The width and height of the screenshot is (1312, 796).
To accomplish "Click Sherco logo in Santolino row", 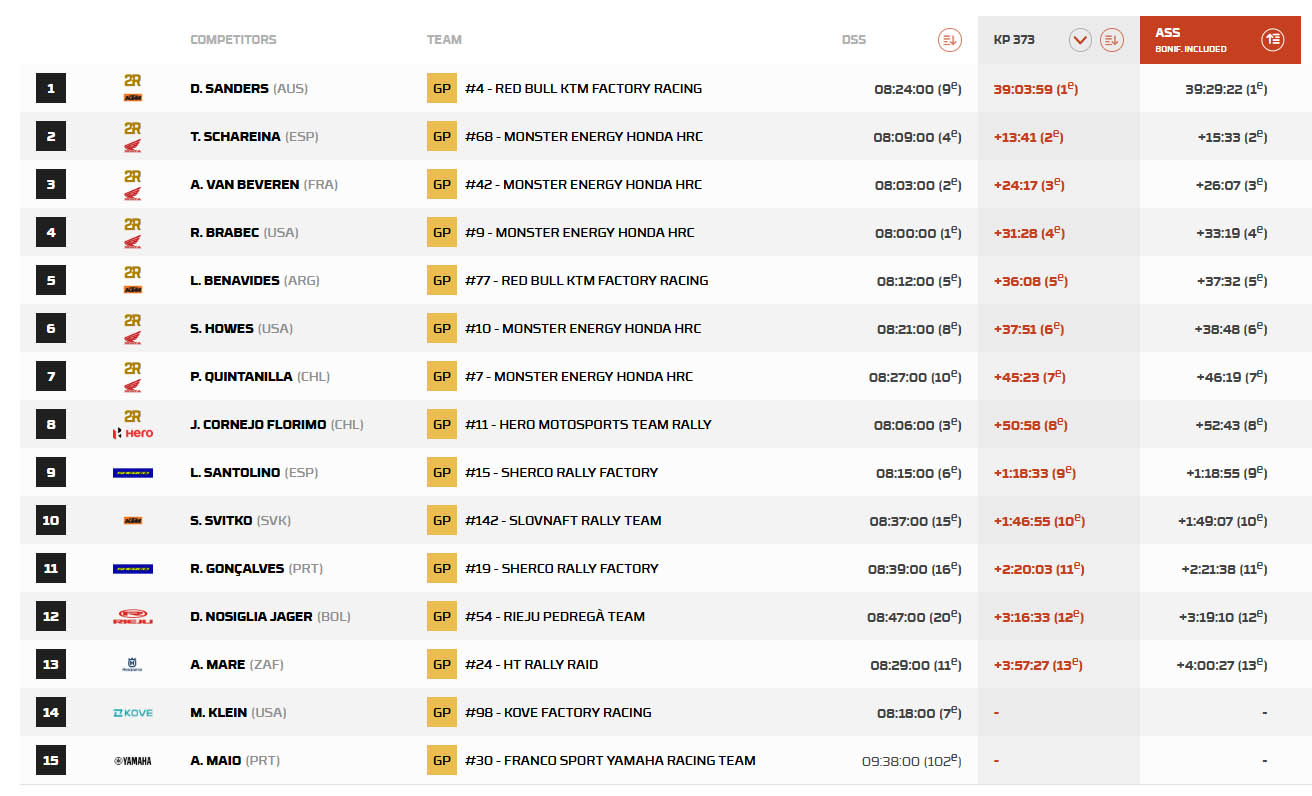I will (132, 472).
